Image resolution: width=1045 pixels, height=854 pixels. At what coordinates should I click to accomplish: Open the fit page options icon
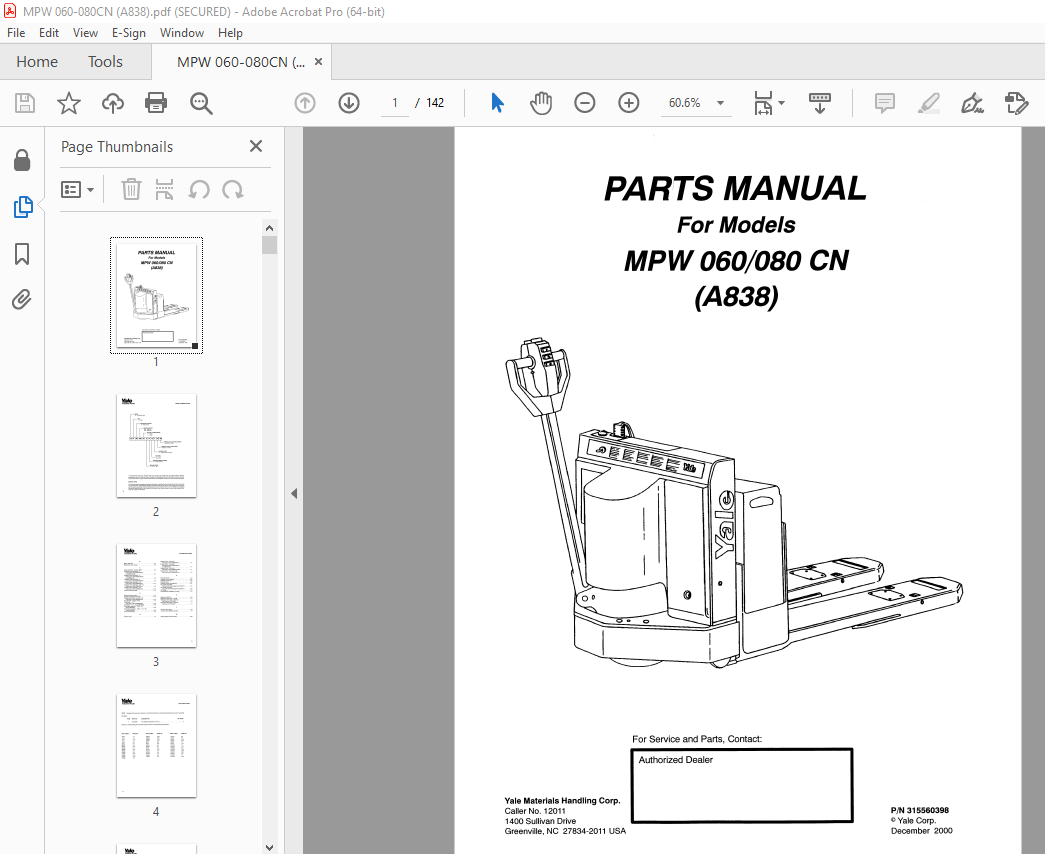764,103
